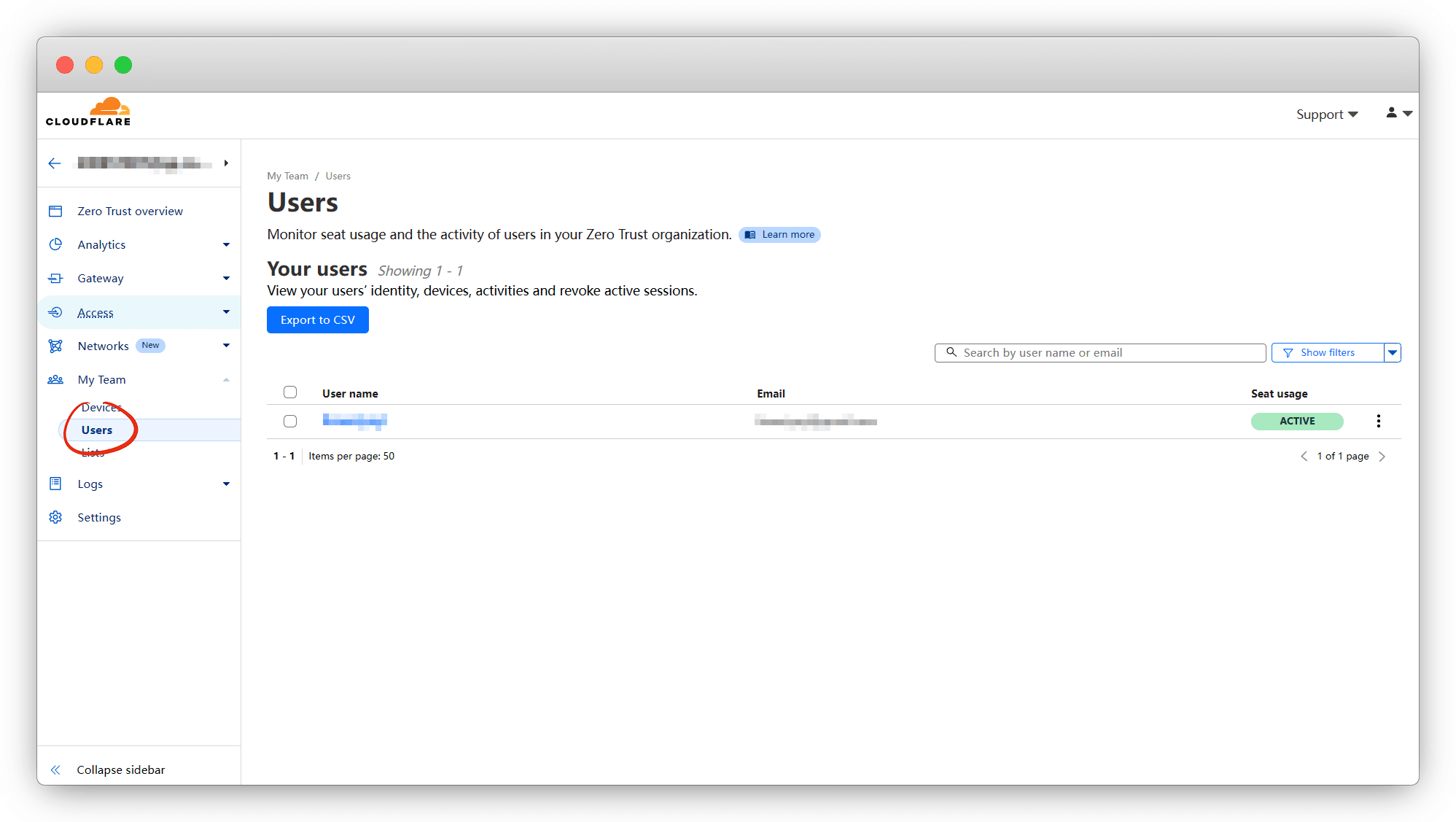This screenshot has width=1456, height=822.
Task: Click the Learn more link
Action: [x=779, y=234]
